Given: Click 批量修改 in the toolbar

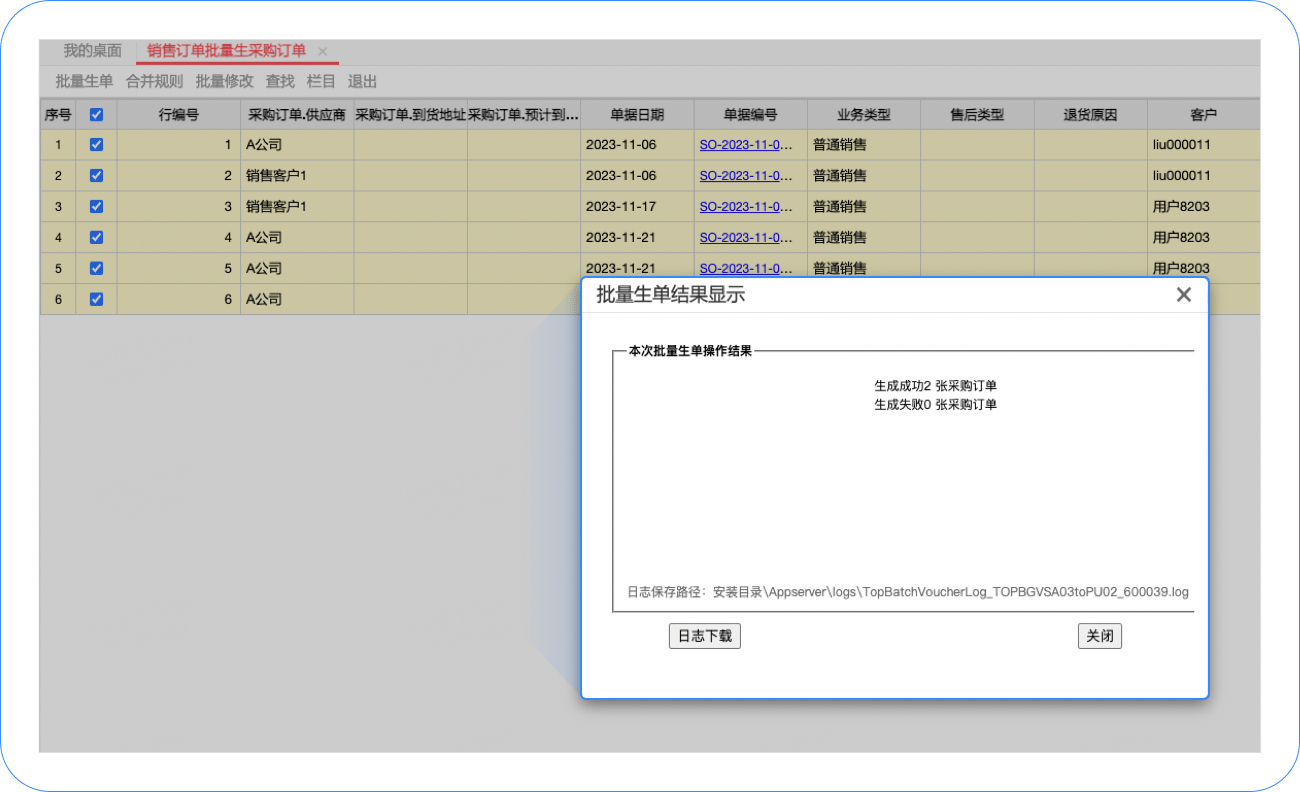Looking at the screenshot, I should (225, 81).
